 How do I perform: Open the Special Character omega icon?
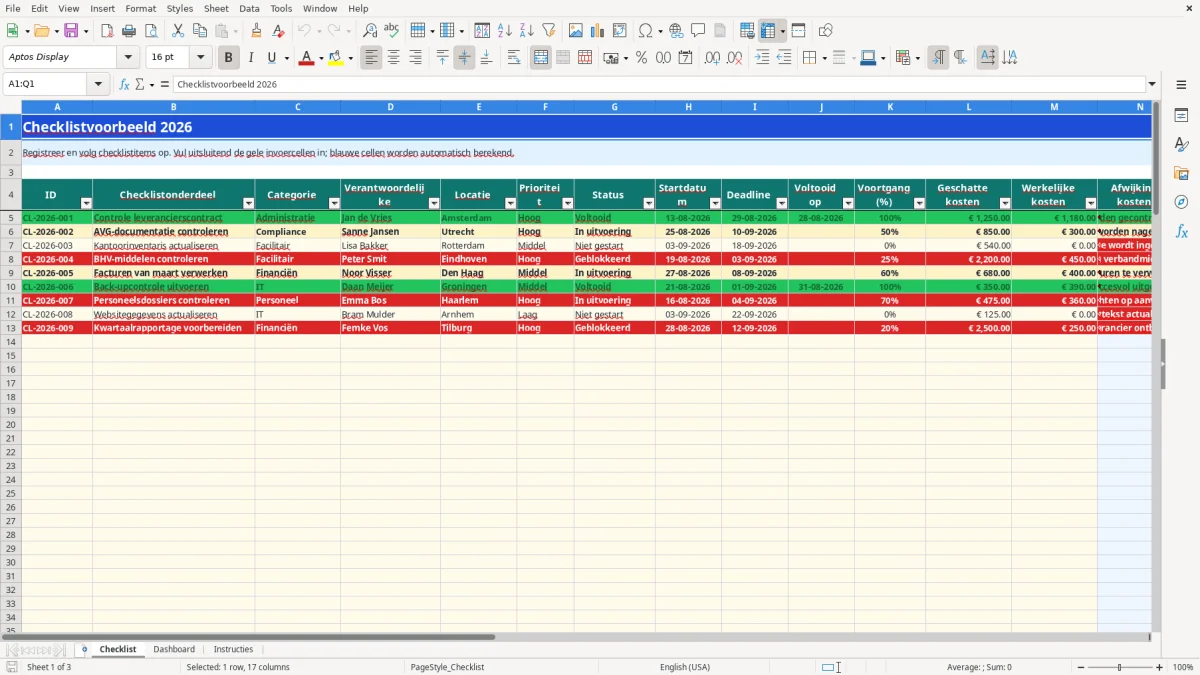[645, 31]
